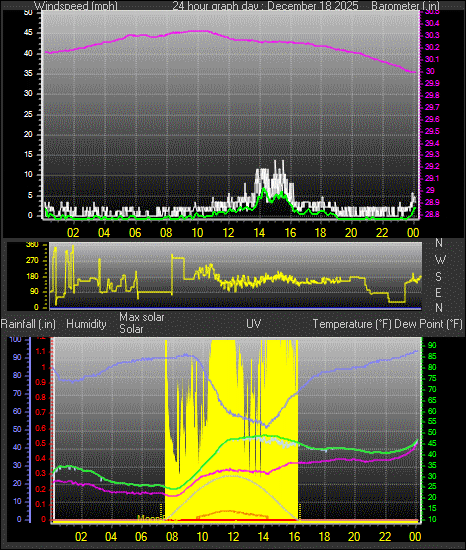Select the 30.2 barometer axis value

pos(432,47)
